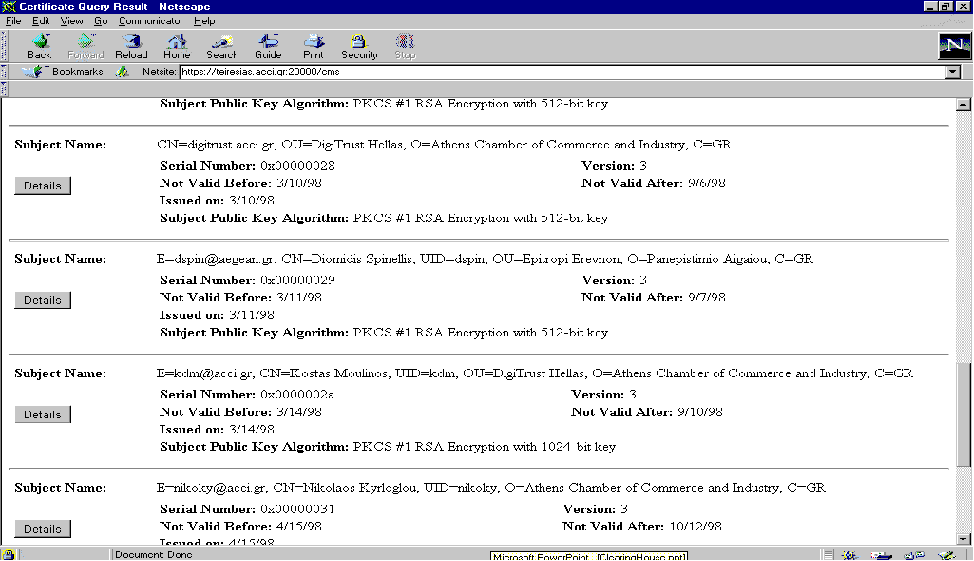
Task: Expand the Netsite URL history dropdown
Action: [x=953, y=71]
